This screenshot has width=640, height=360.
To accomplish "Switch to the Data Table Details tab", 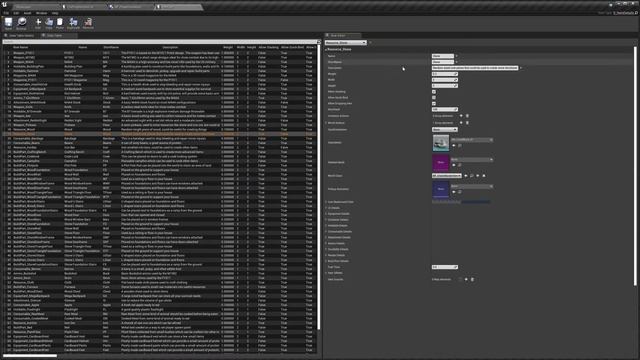I will [20, 36].
